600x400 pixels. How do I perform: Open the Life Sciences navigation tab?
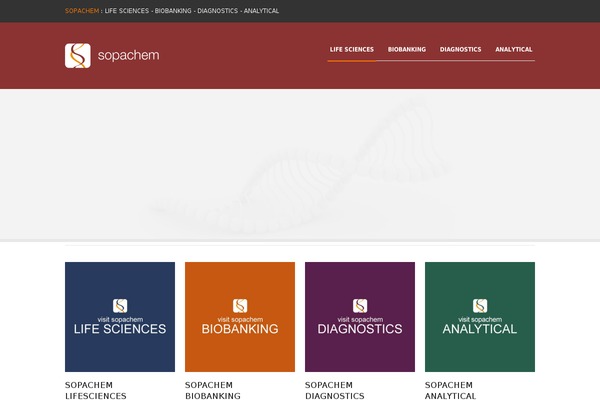point(352,49)
